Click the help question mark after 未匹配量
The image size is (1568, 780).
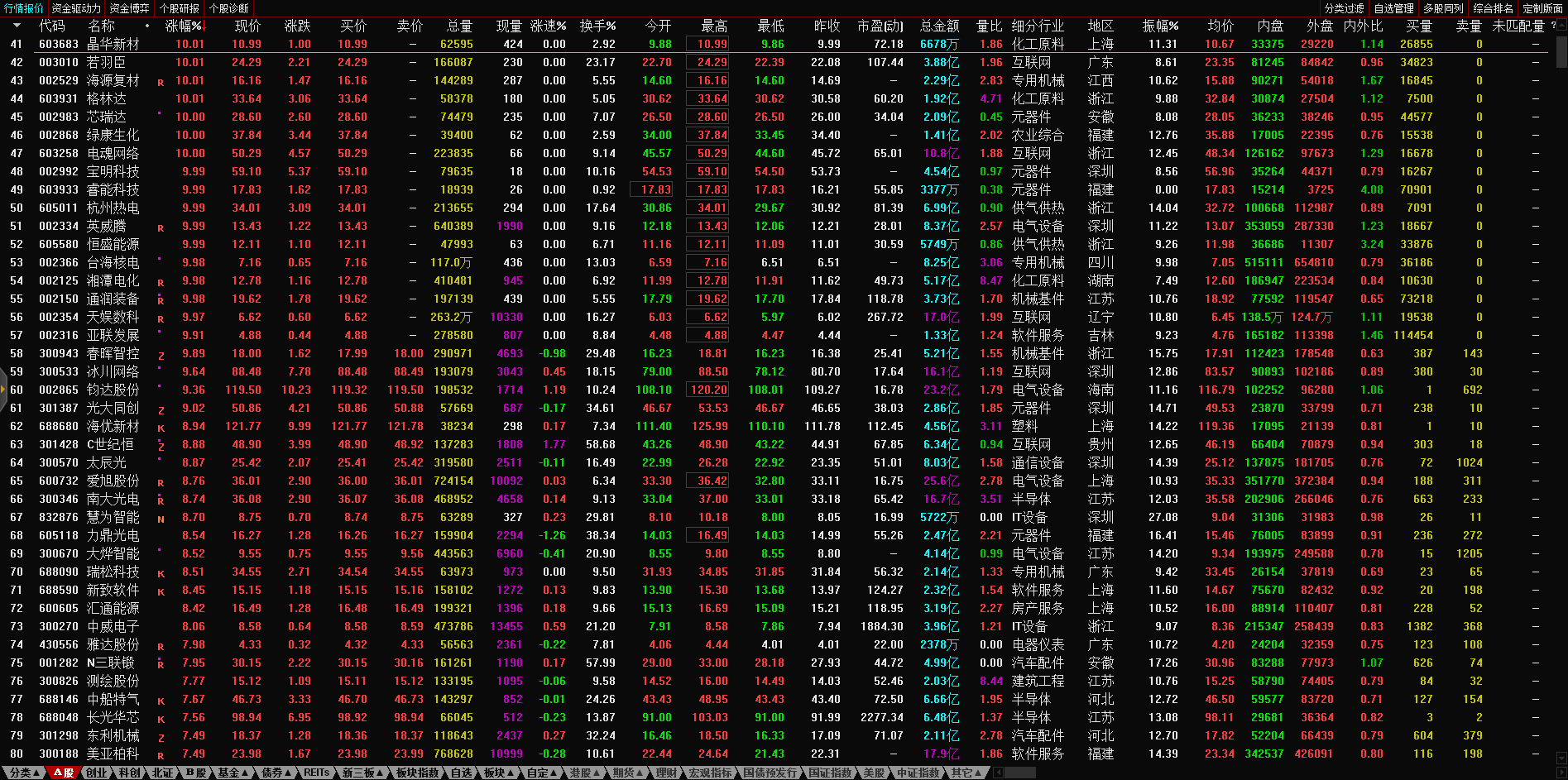click(x=1552, y=26)
